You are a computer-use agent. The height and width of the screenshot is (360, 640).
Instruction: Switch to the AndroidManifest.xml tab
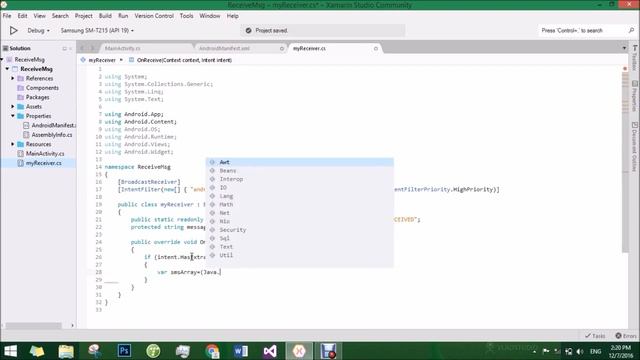tap(224, 48)
